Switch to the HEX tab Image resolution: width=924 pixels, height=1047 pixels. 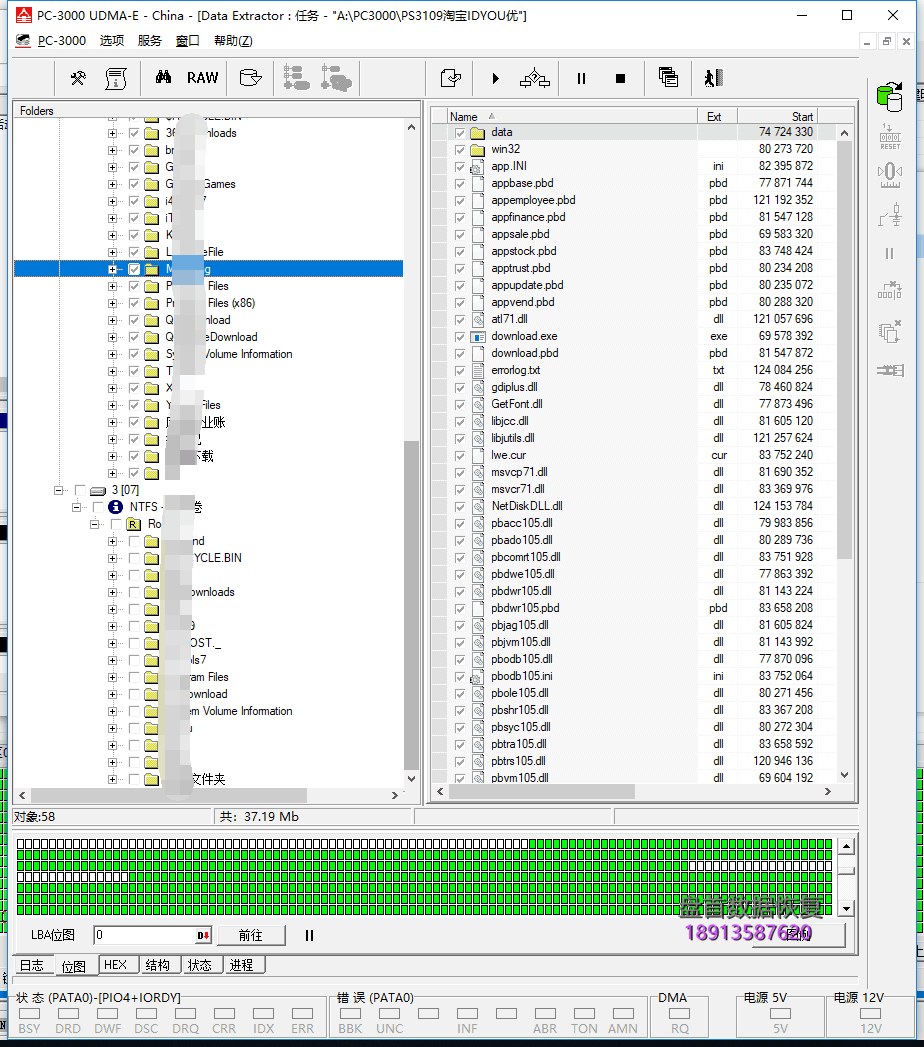tap(116, 965)
